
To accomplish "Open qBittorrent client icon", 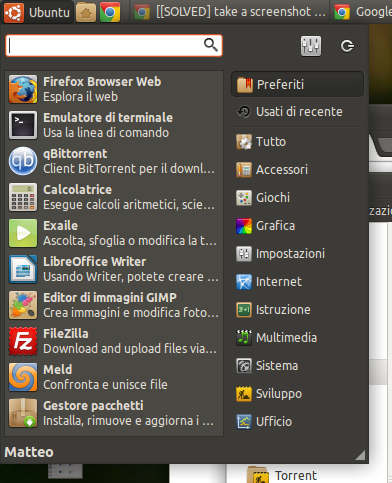I will 23,161.
